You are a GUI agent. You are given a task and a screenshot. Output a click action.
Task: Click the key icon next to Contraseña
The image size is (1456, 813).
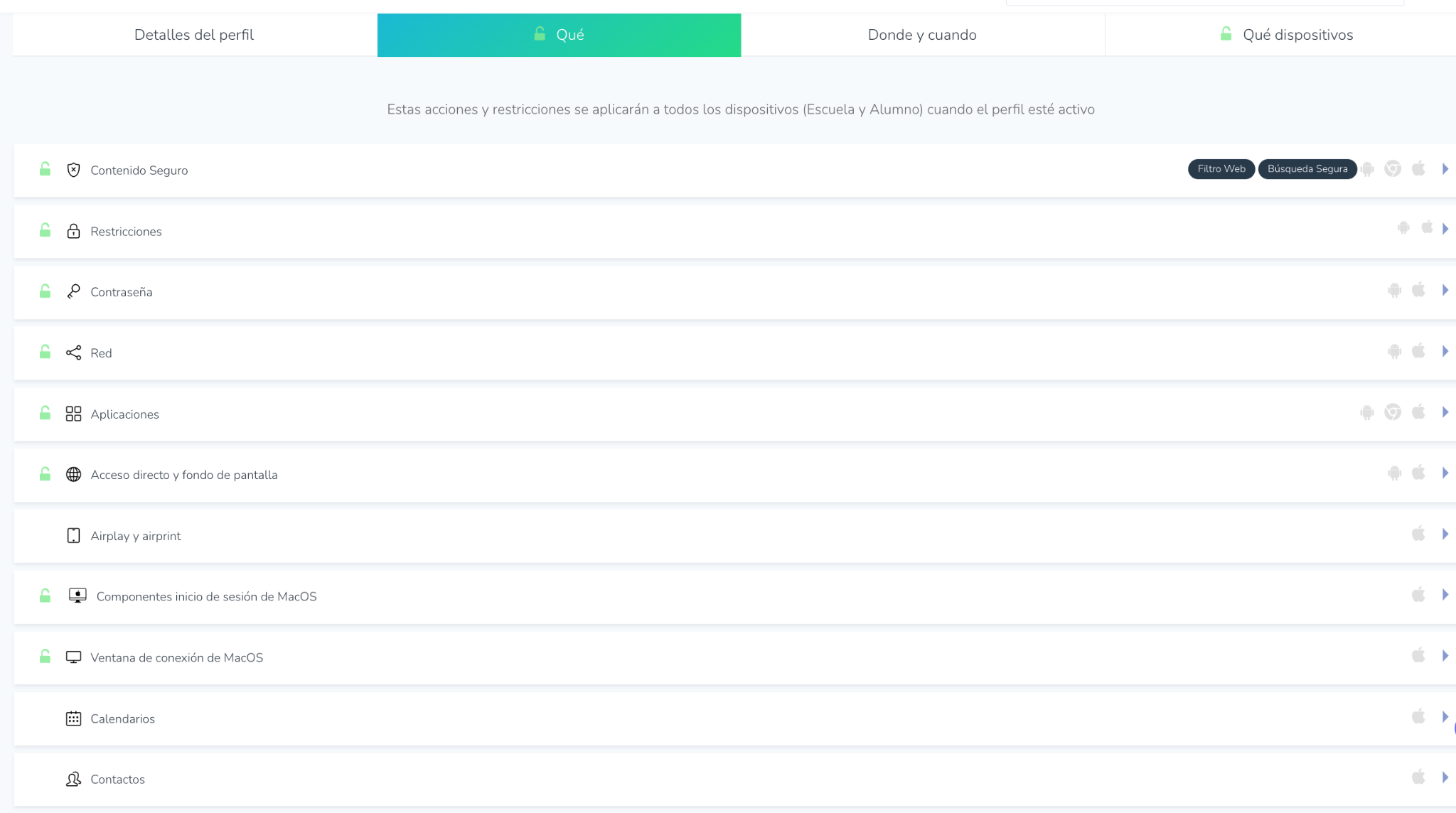tap(73, 291)
